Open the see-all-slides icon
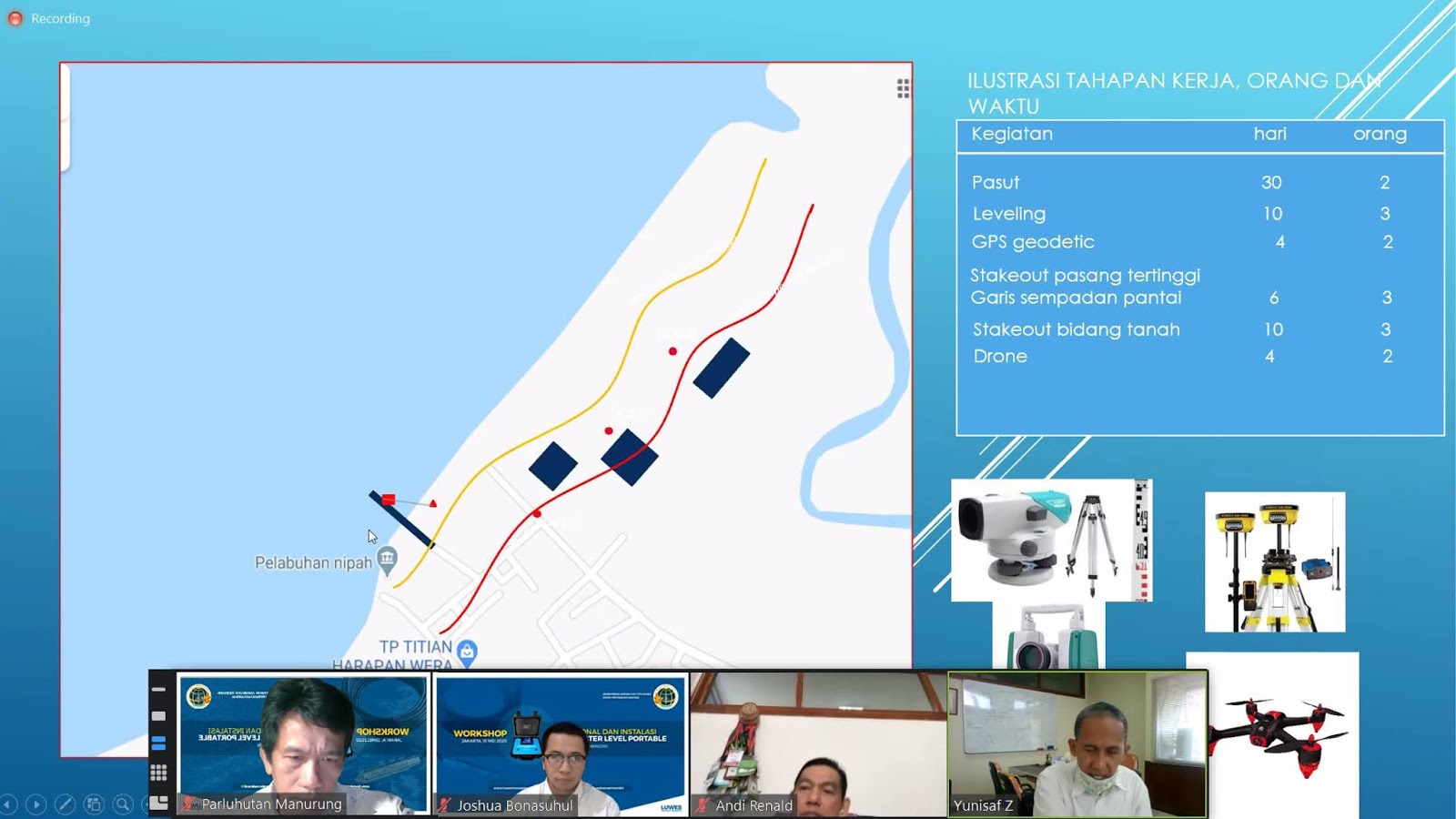This screenshot has width=1456, height=819. [94, 804]
